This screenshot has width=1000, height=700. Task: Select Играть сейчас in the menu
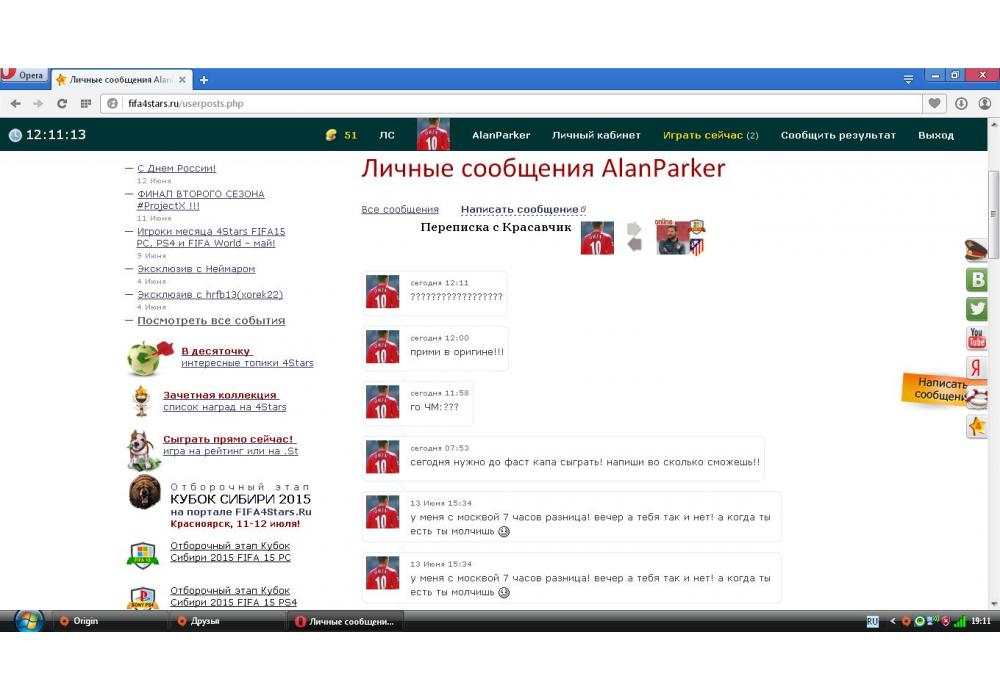click(710, 135)
